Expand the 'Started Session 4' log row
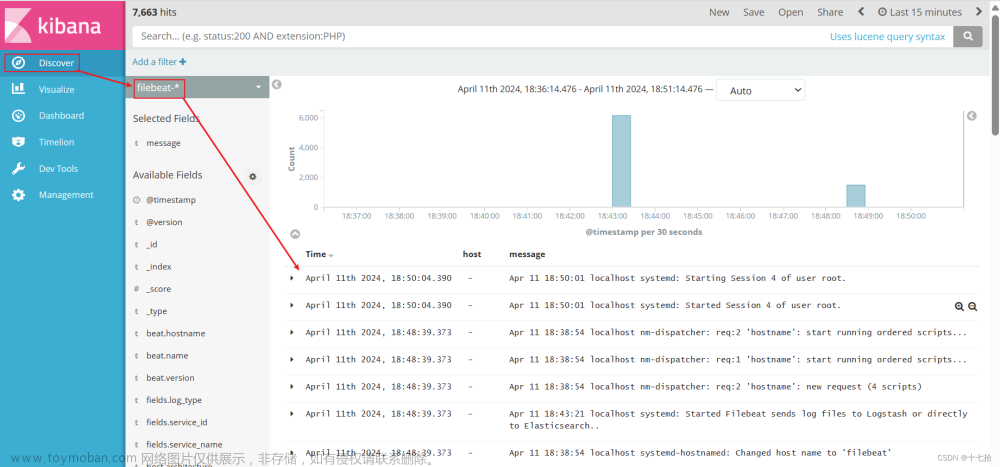The image size is (1000, 467). pyautogui.click(x=292, y=305)
